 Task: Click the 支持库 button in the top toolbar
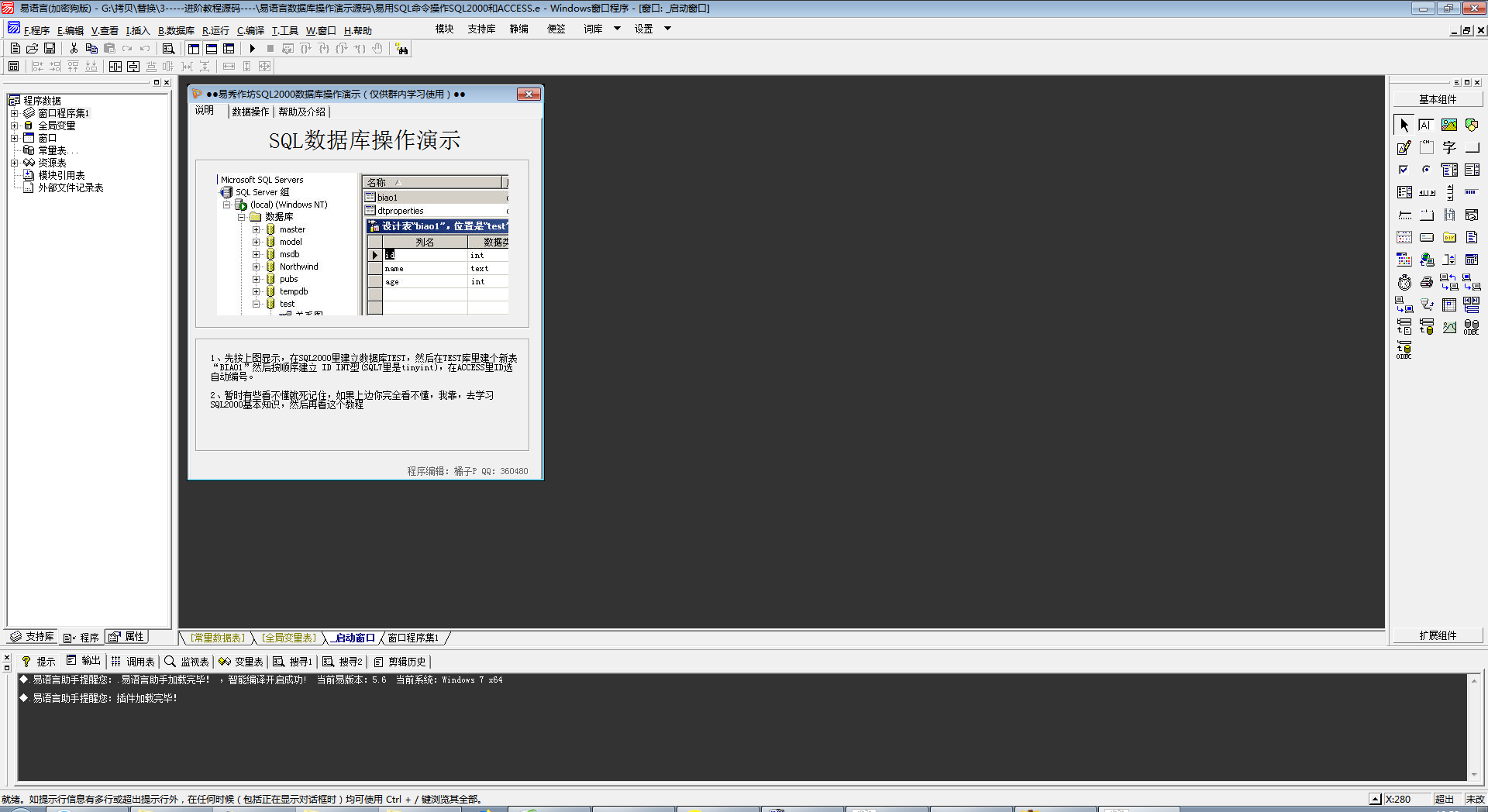[481, 29]
